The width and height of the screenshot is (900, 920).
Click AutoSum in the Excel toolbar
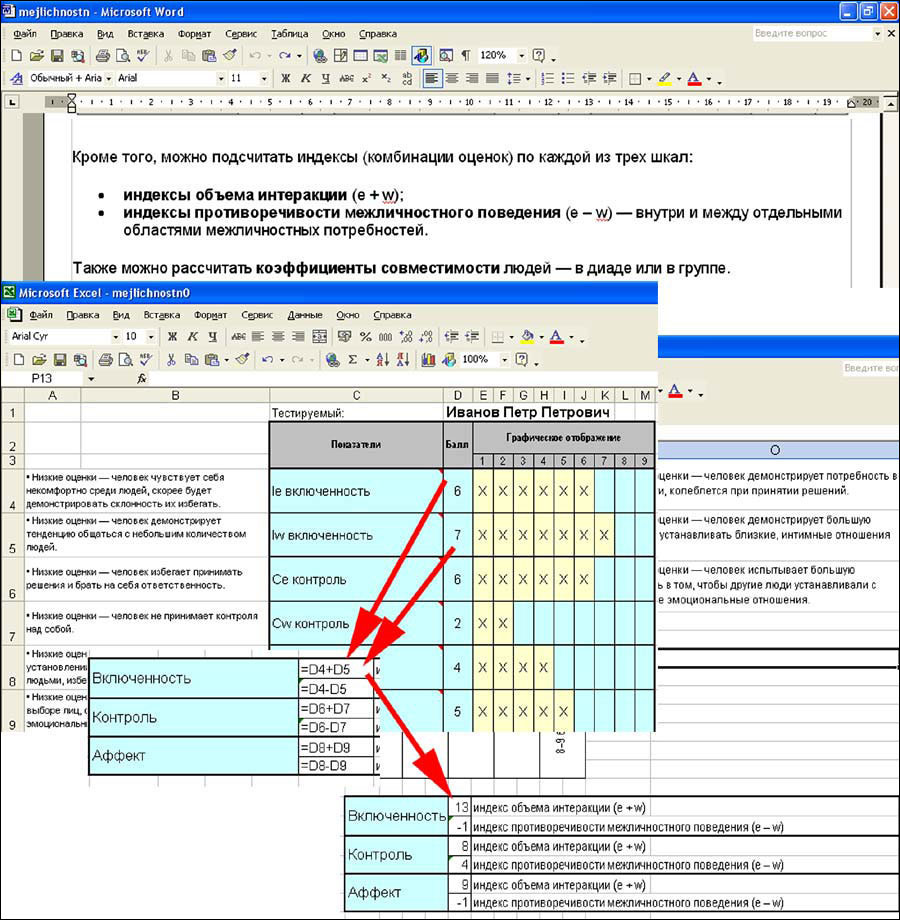coord(350,360)
